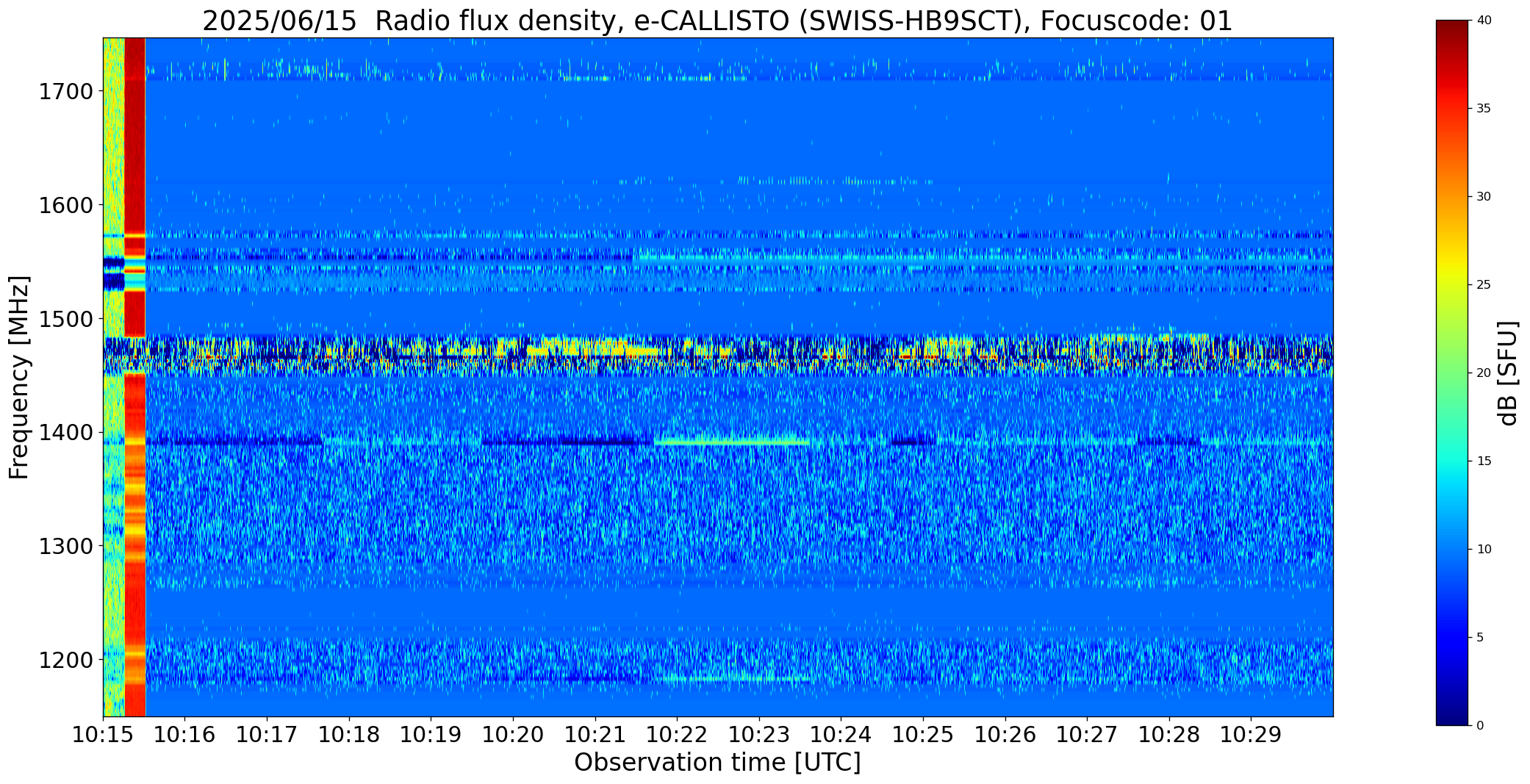
Task: Click the 10:17 time tick label
Action: 267,735
